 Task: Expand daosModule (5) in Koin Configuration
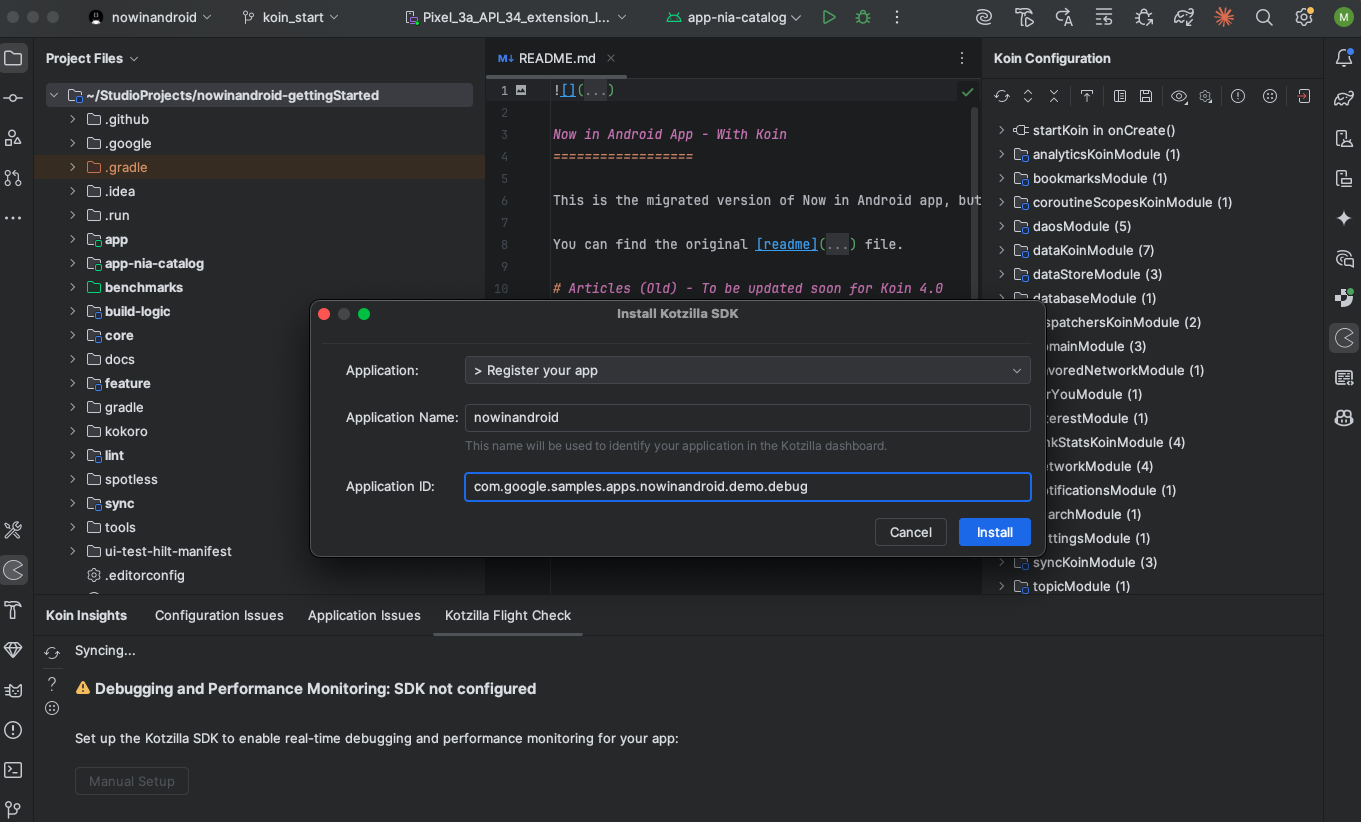pos(1001,226)
